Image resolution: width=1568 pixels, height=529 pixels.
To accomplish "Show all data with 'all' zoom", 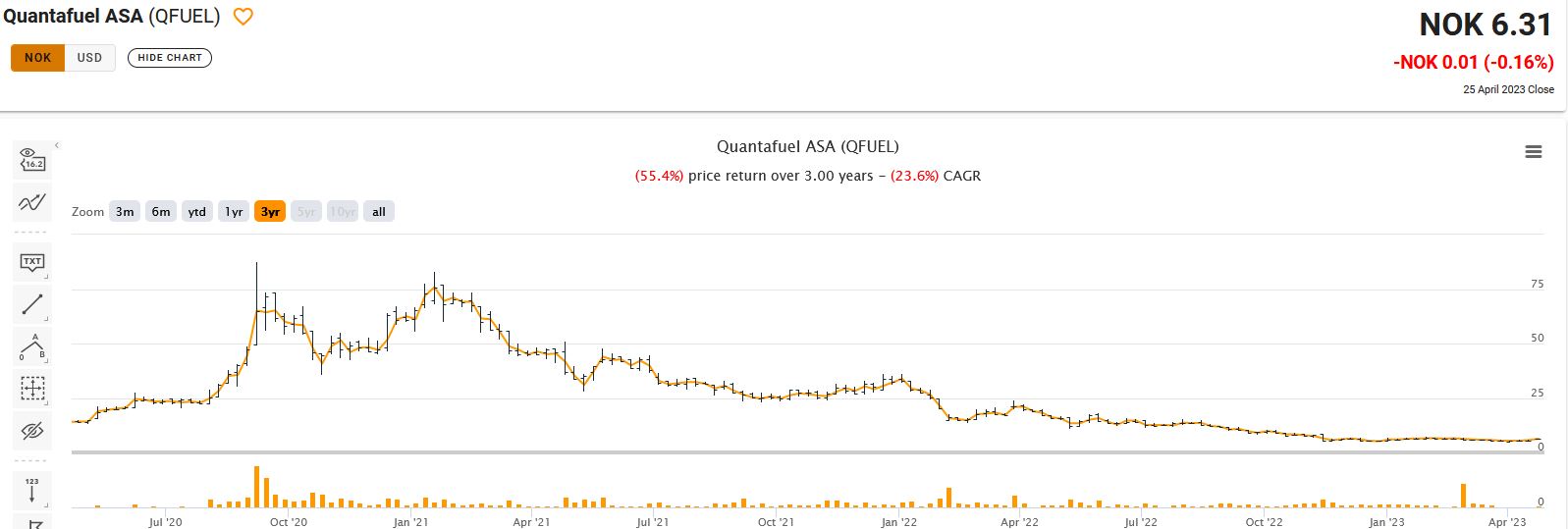I will click(379, 212).
